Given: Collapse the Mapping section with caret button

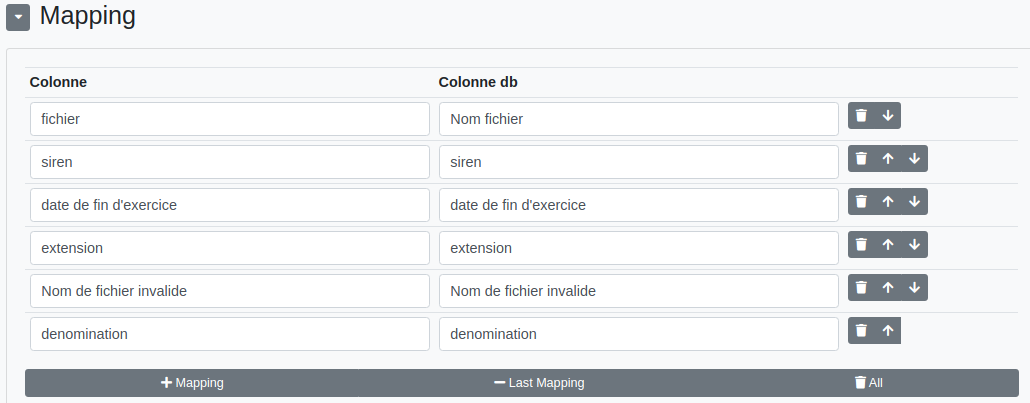Looking at the screenshot, I should [x=18, y=17].
